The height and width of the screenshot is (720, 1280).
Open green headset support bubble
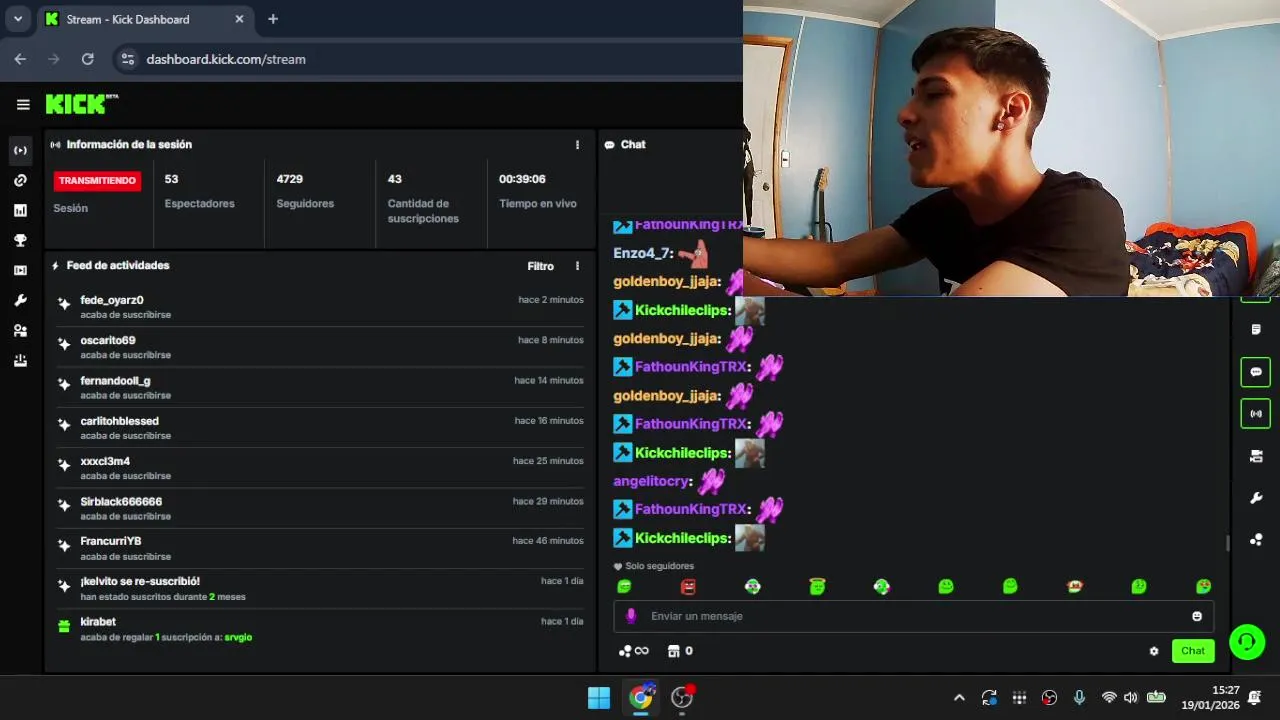(1247, 642)
